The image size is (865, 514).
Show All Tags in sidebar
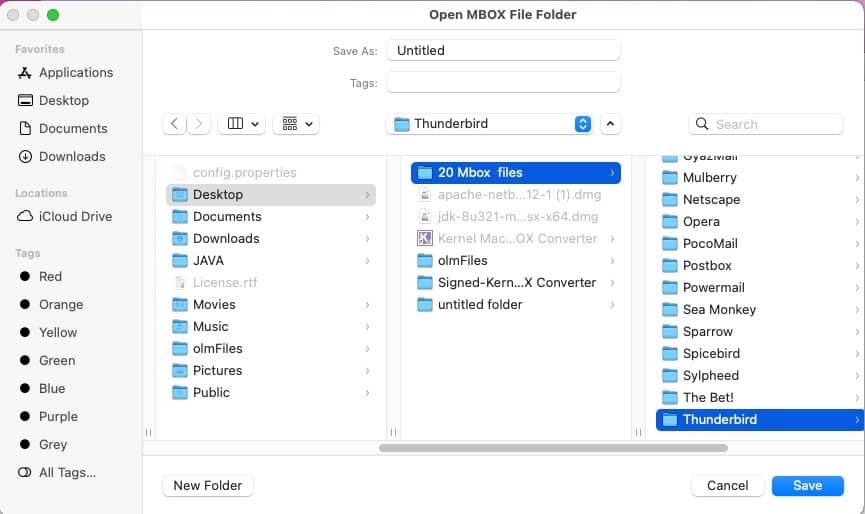(57, 473)
